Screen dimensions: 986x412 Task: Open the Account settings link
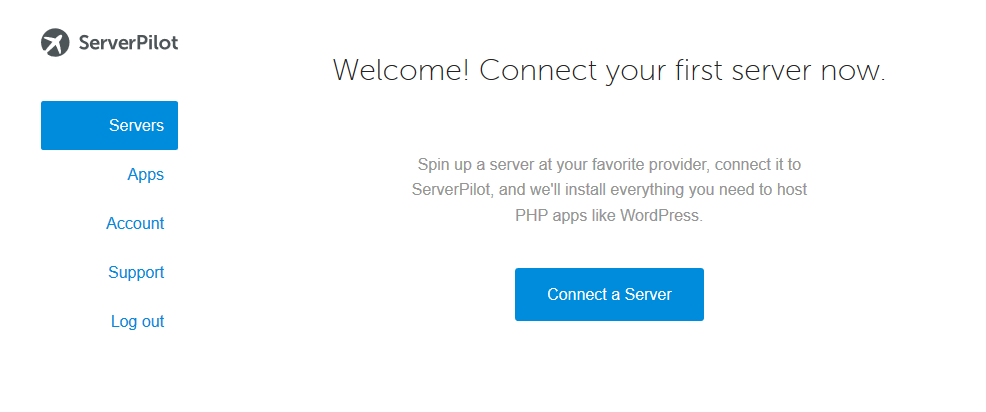pos(135,223)
